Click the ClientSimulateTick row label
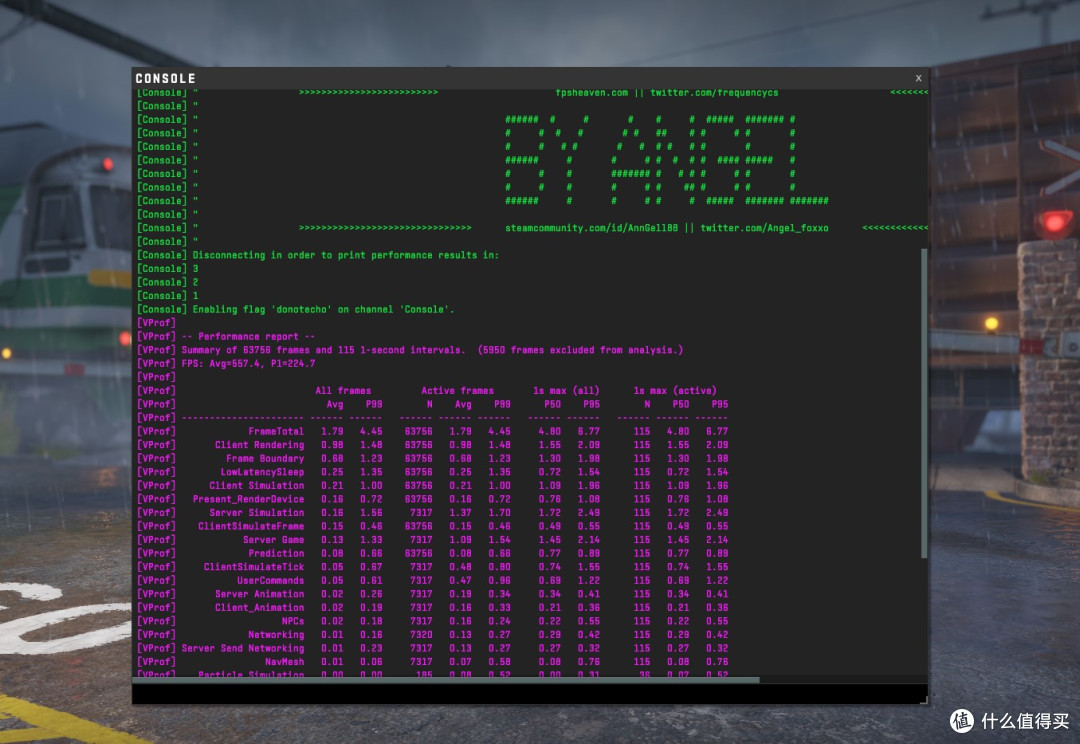The height and width of the screenshot is (744, 1080). pyautogui.click(x=253, y=567)
